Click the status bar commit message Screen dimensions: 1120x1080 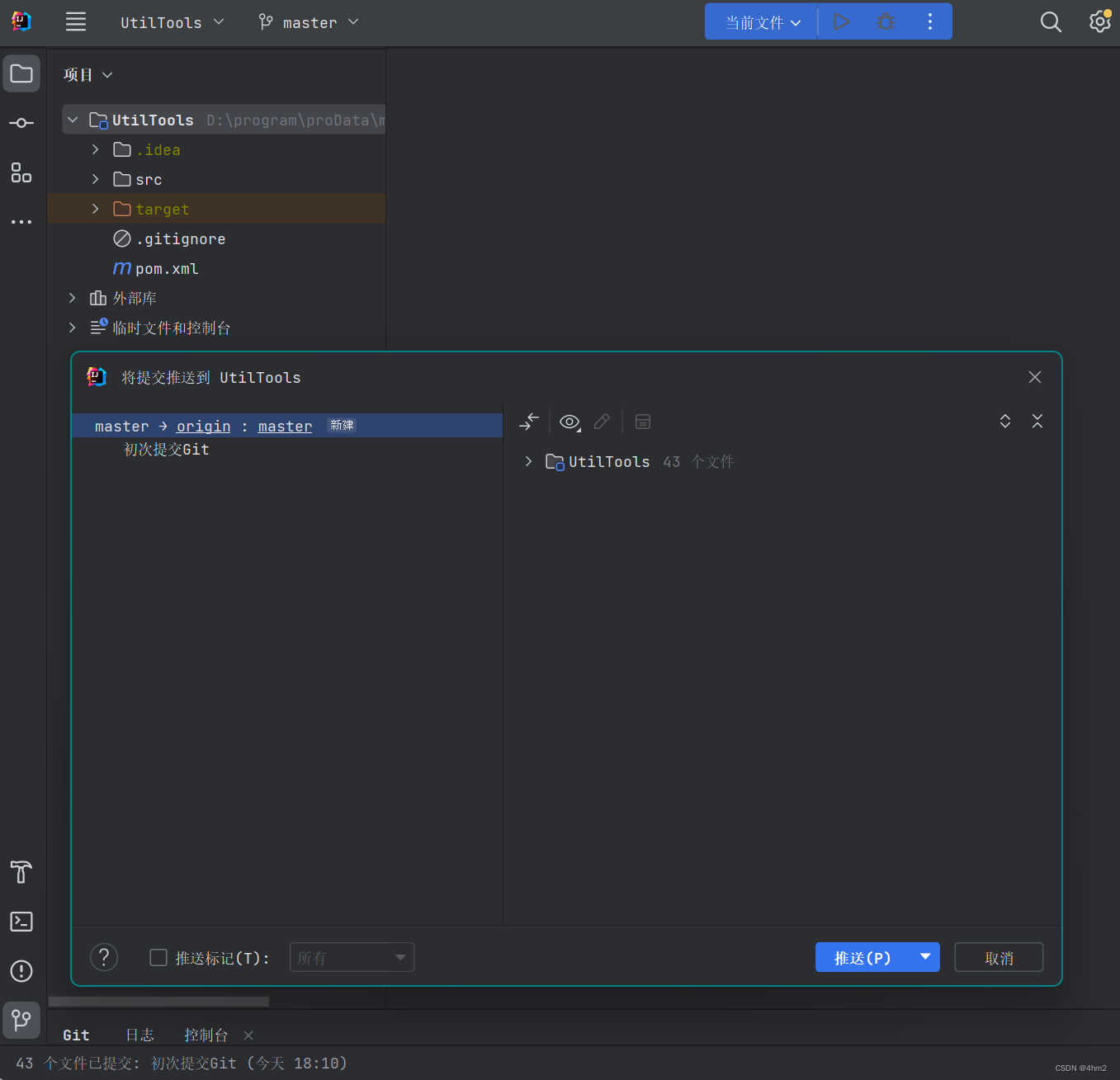coord(182,1063)
